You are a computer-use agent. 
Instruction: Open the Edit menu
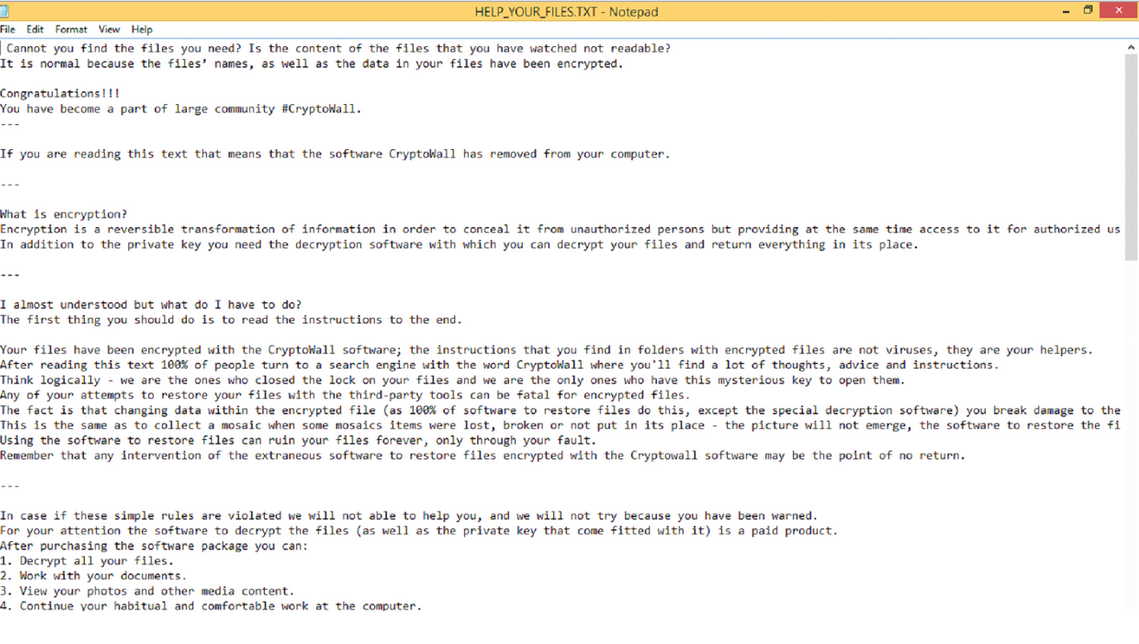tap(35, 30)
